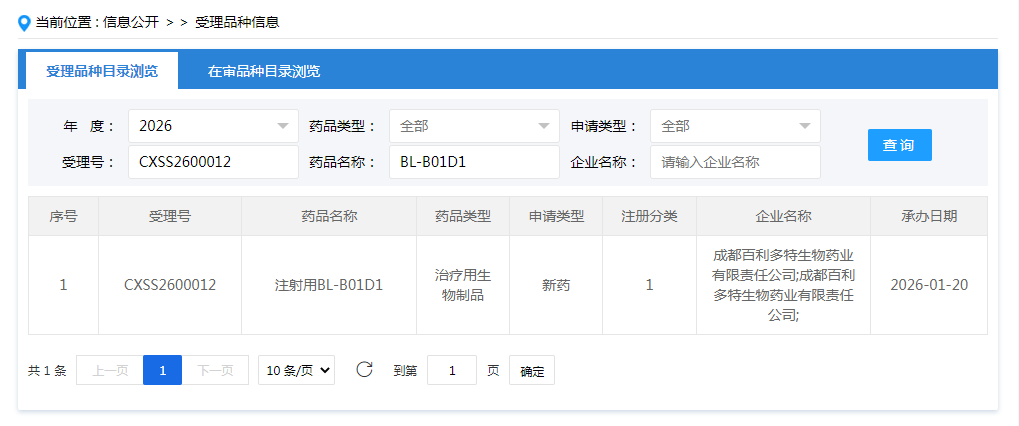Click the location pin icon
Image resolution: width=1019 pixels, height=426 pixels.
pos(25,22)
